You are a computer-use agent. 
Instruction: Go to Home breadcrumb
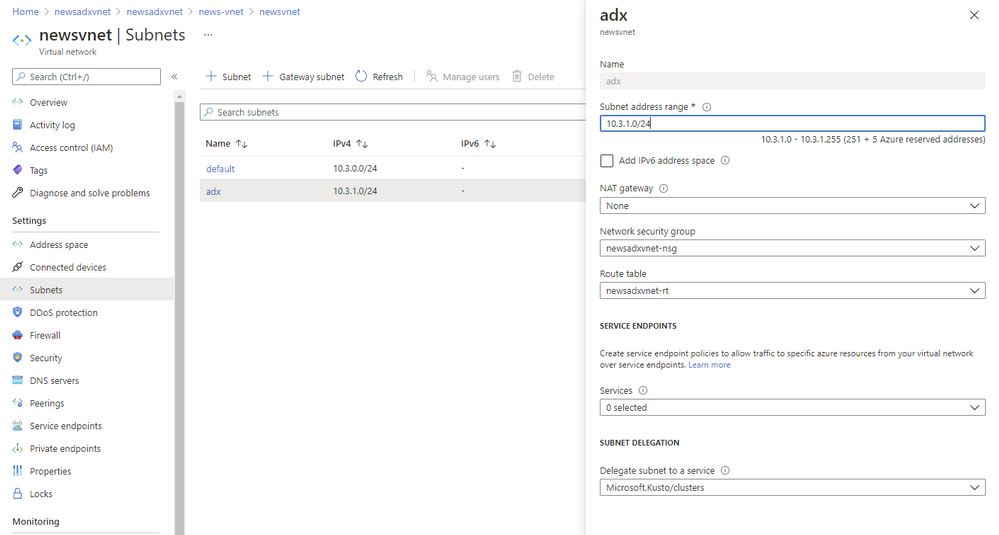click(25, 11)
